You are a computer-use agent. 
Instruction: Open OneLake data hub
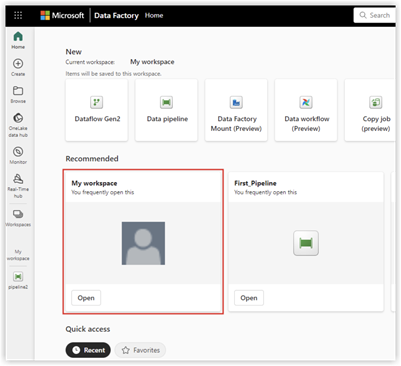(x=18, y=125)
